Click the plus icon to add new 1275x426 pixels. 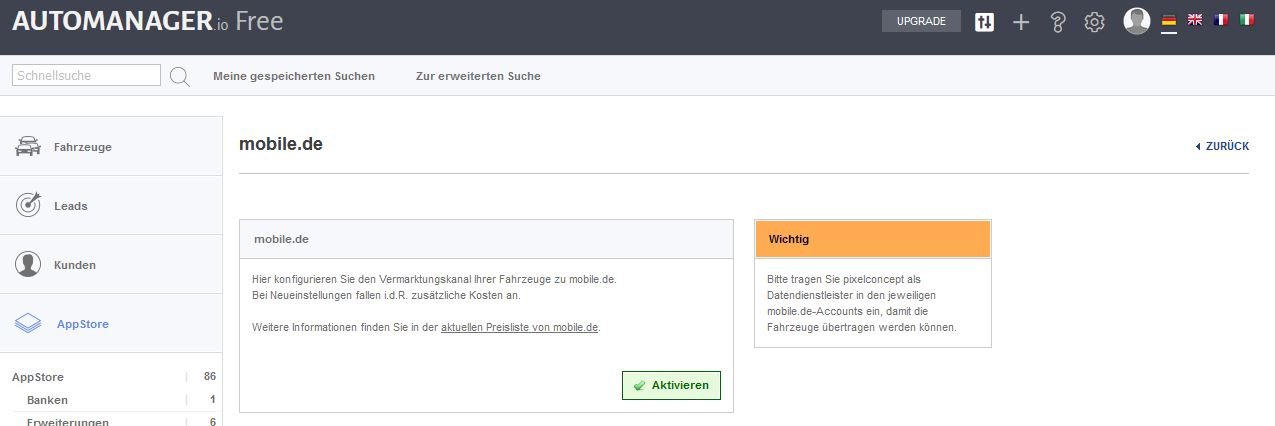click(1021, 21)
